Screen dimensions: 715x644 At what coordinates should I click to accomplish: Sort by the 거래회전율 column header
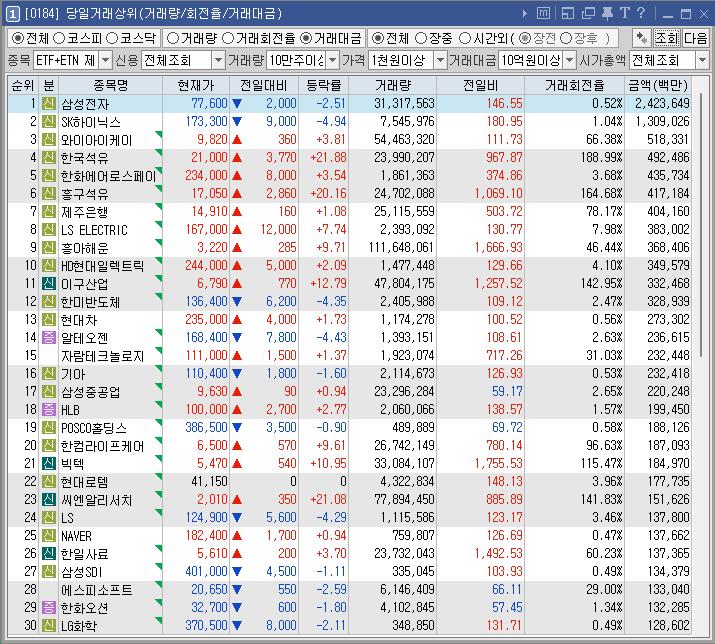(x=575, y=86)
